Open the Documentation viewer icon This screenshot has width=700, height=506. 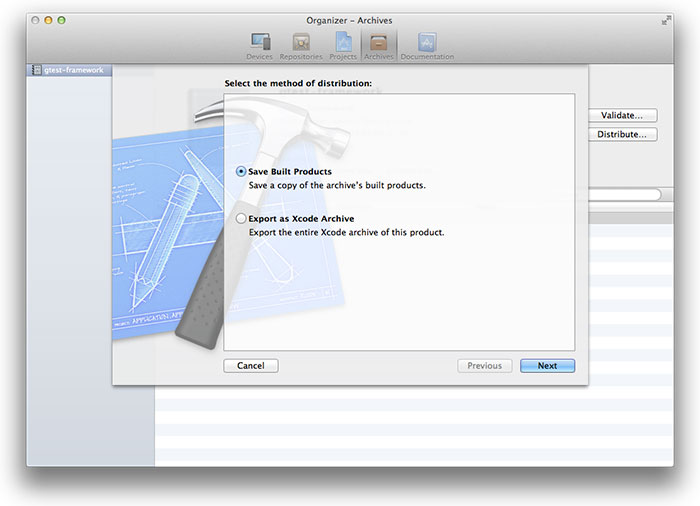pyautogui.click(x=427, y=45)
